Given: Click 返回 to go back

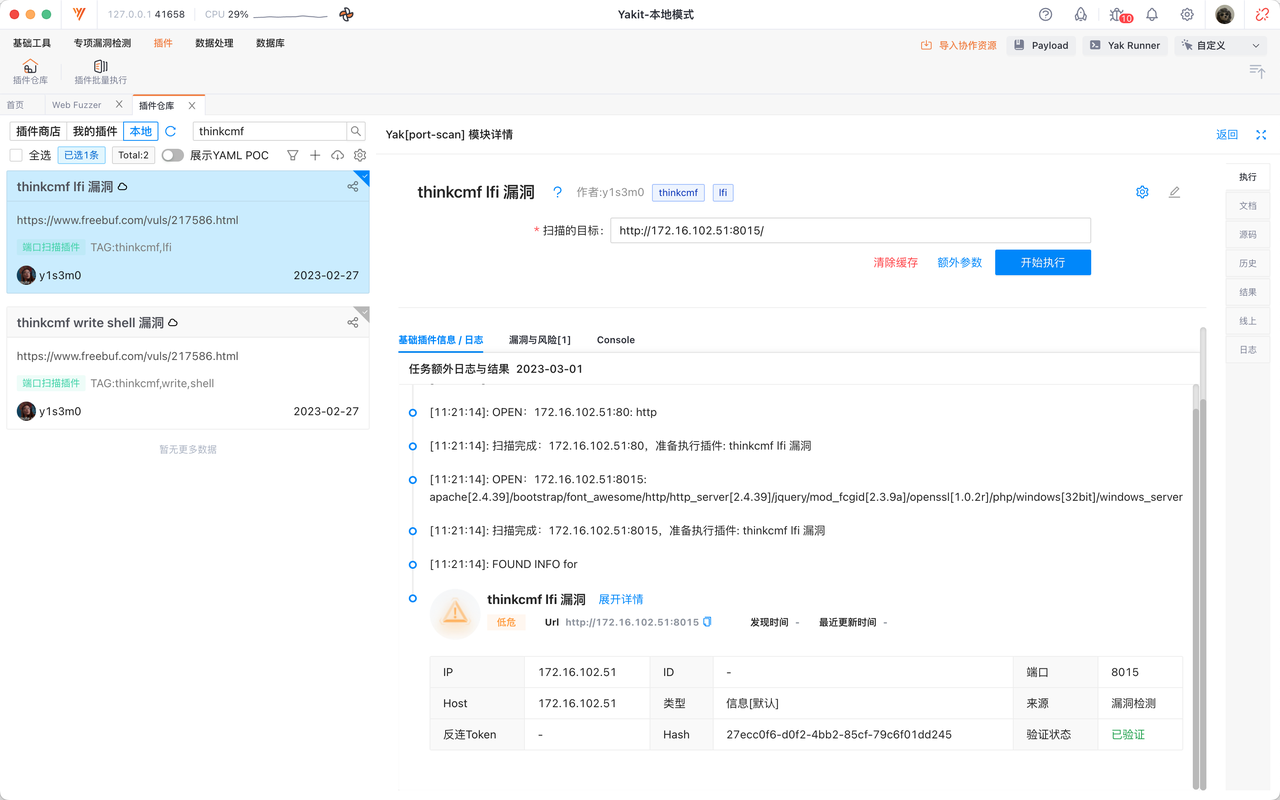Looking at the screenshot, I should pos(1227,134).
